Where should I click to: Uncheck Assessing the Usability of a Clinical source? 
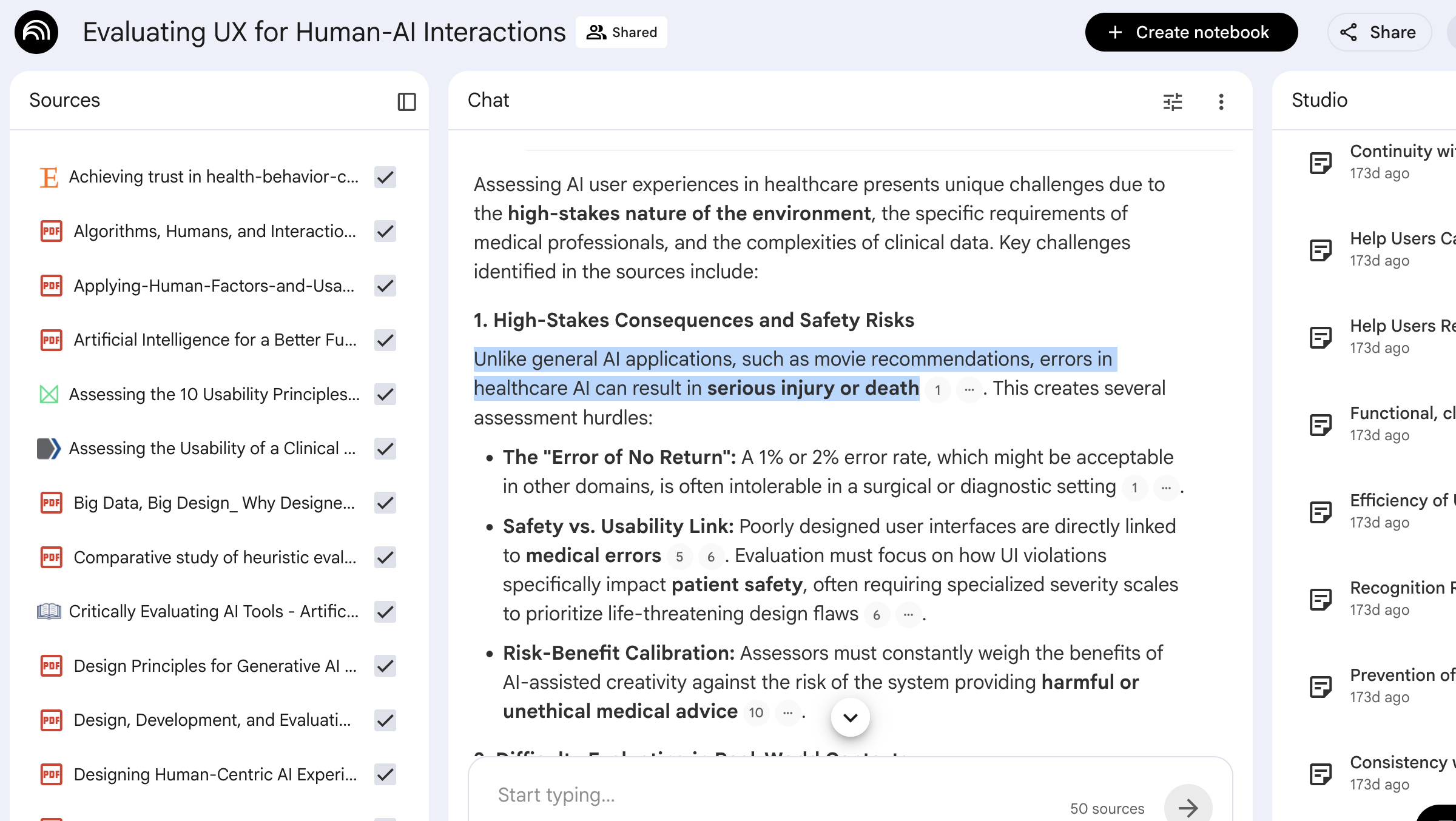(385, 449)
